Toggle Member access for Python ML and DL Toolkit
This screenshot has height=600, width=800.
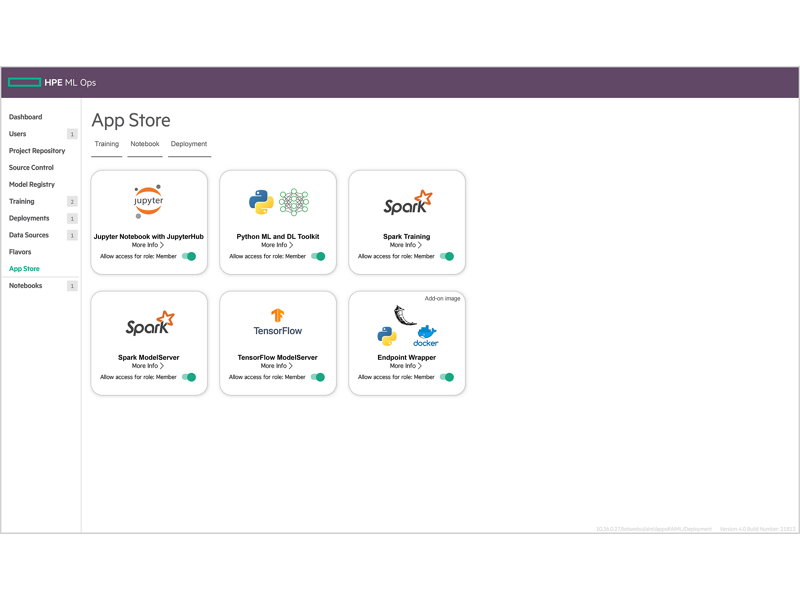[x=318, y=256]
